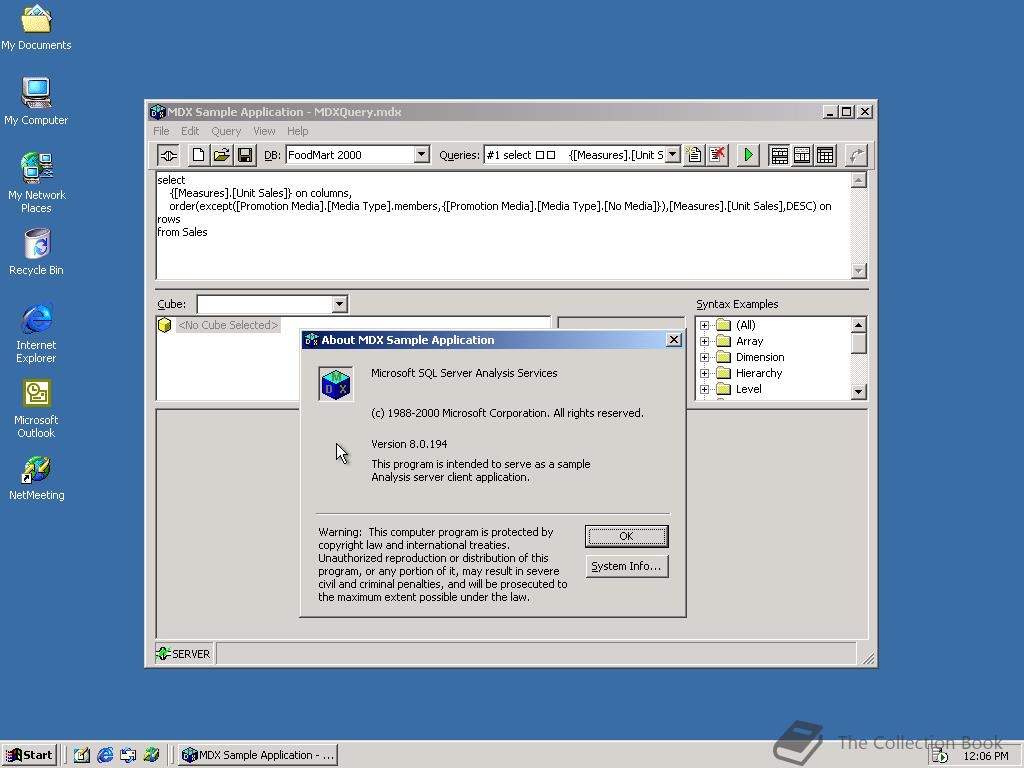Open the Cube dropdown
This screenshot has height=768, width=1024.
339,304
